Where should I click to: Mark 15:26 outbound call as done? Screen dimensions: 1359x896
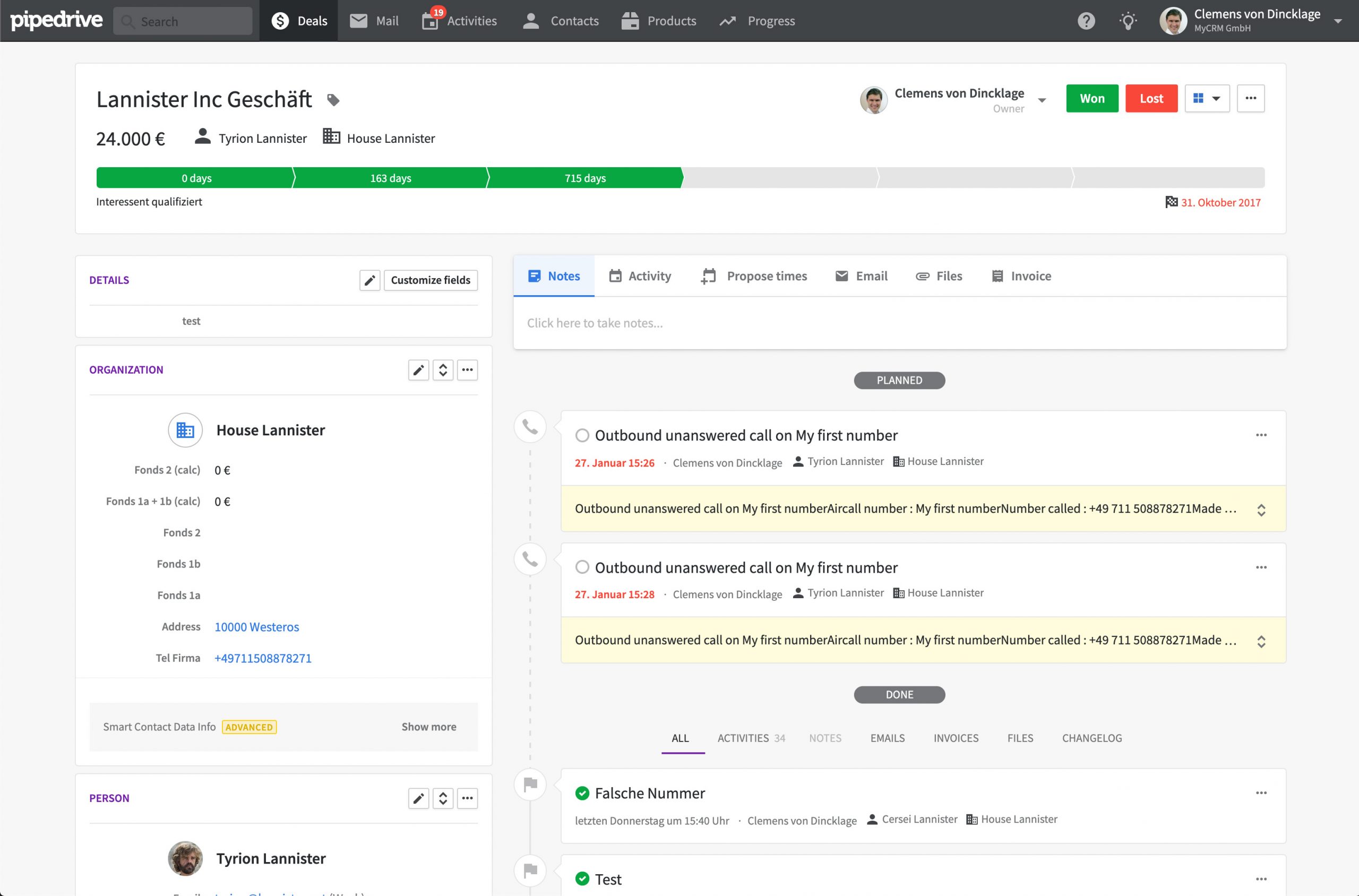click(582, 435)
